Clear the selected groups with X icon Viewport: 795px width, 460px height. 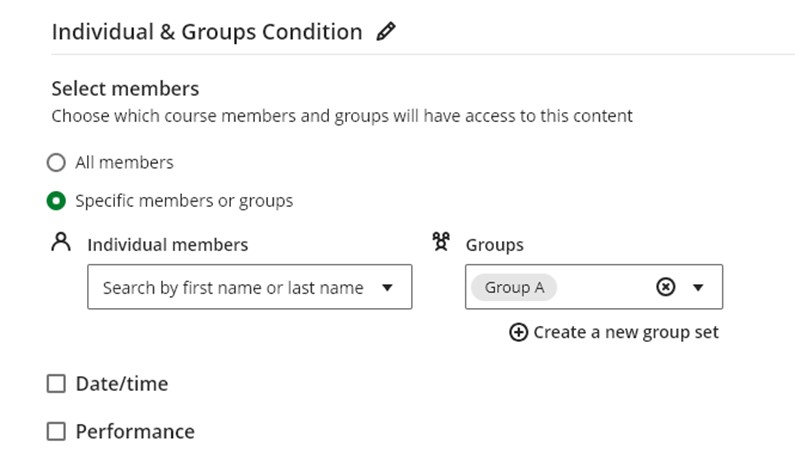pos(665,287)
